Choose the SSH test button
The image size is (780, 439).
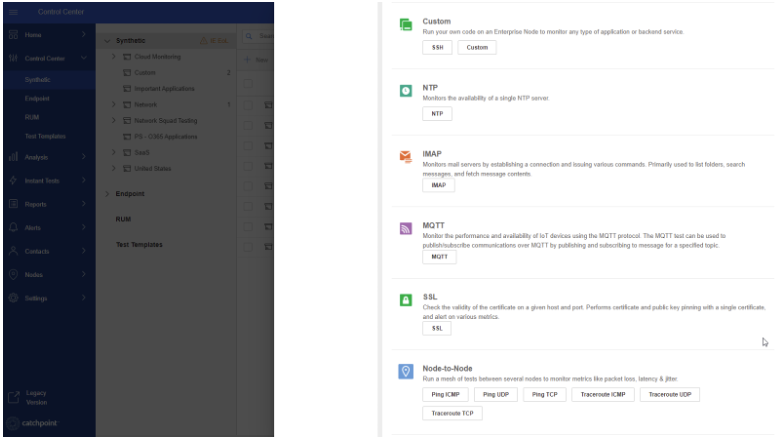[x=437, y=47]
